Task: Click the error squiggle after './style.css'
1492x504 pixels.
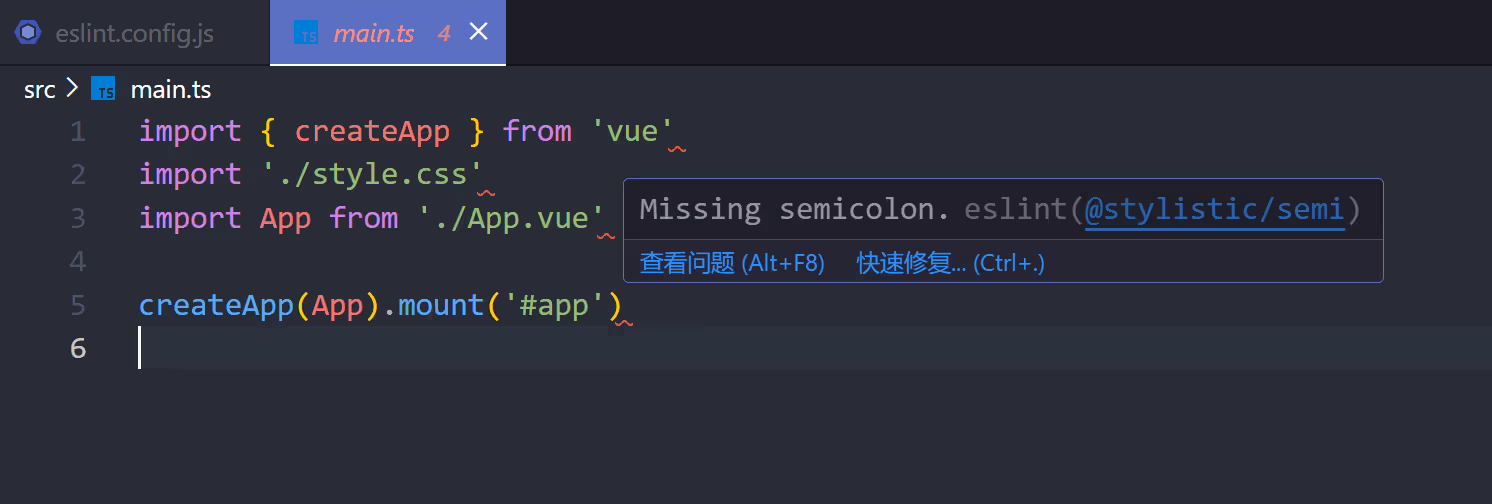Action: (x=486, y=192)
